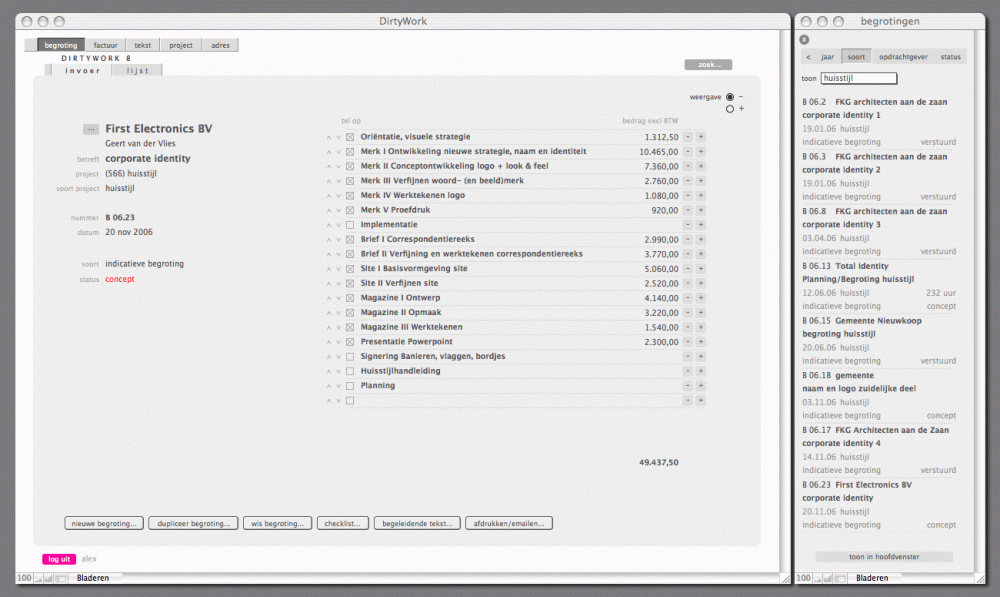Select the weergave plus radio button
This screenshot has height=597, width=1000.
pos(730,109)
